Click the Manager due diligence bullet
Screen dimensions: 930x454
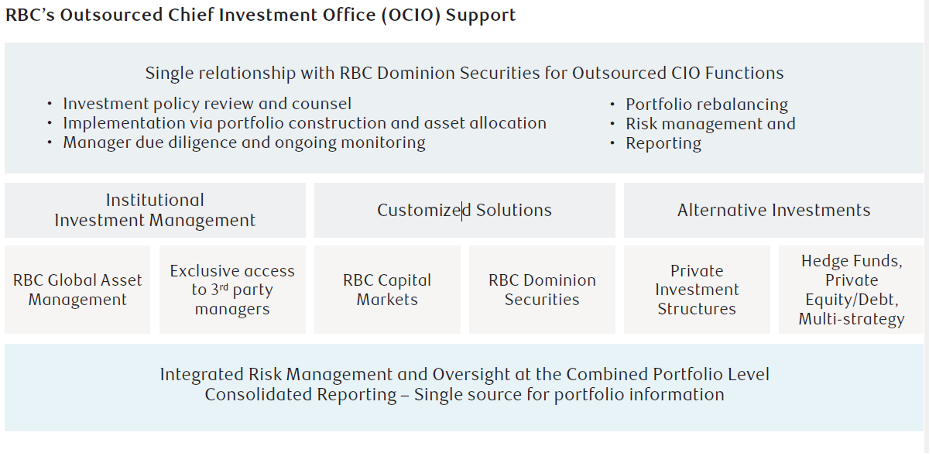[244, 142]
